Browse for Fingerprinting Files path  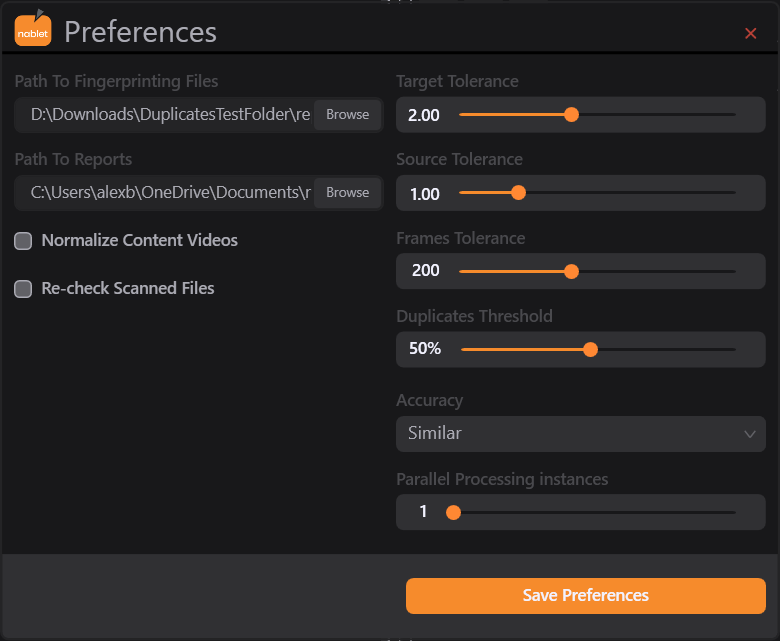347,115
